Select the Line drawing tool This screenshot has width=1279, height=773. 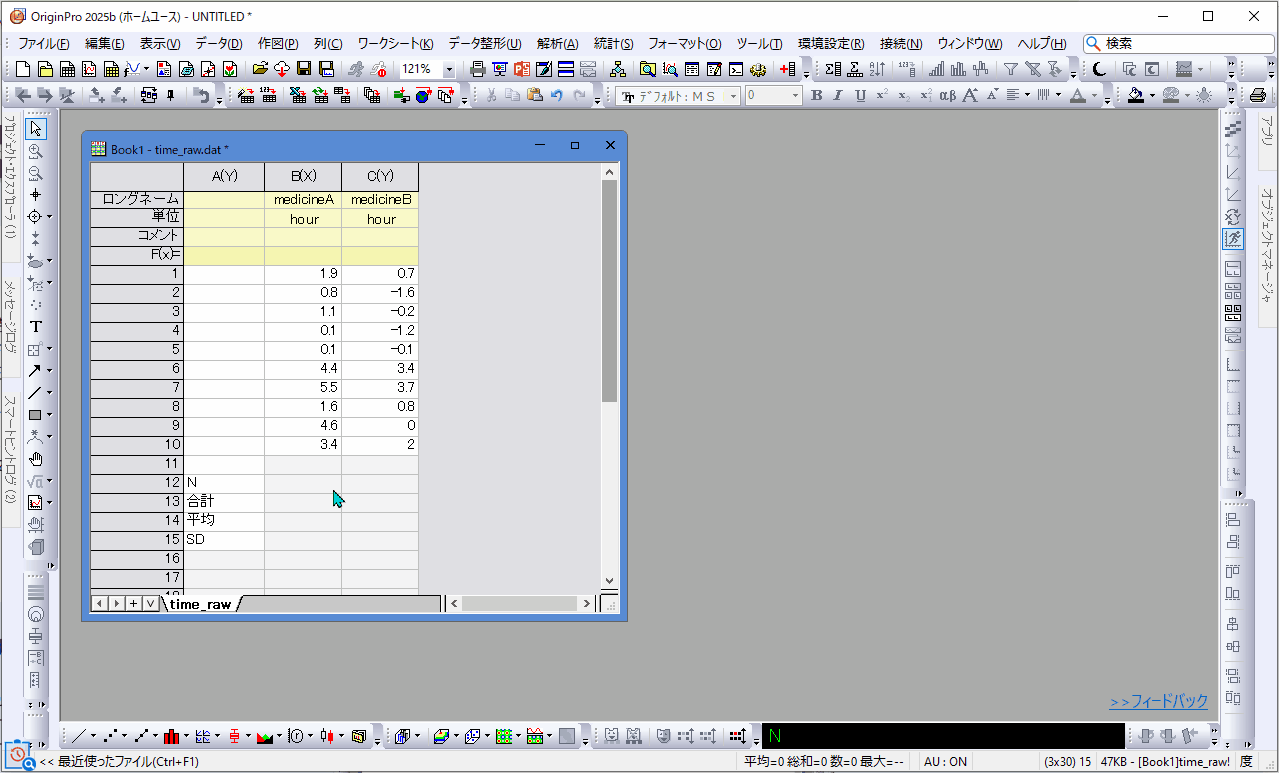35,393
